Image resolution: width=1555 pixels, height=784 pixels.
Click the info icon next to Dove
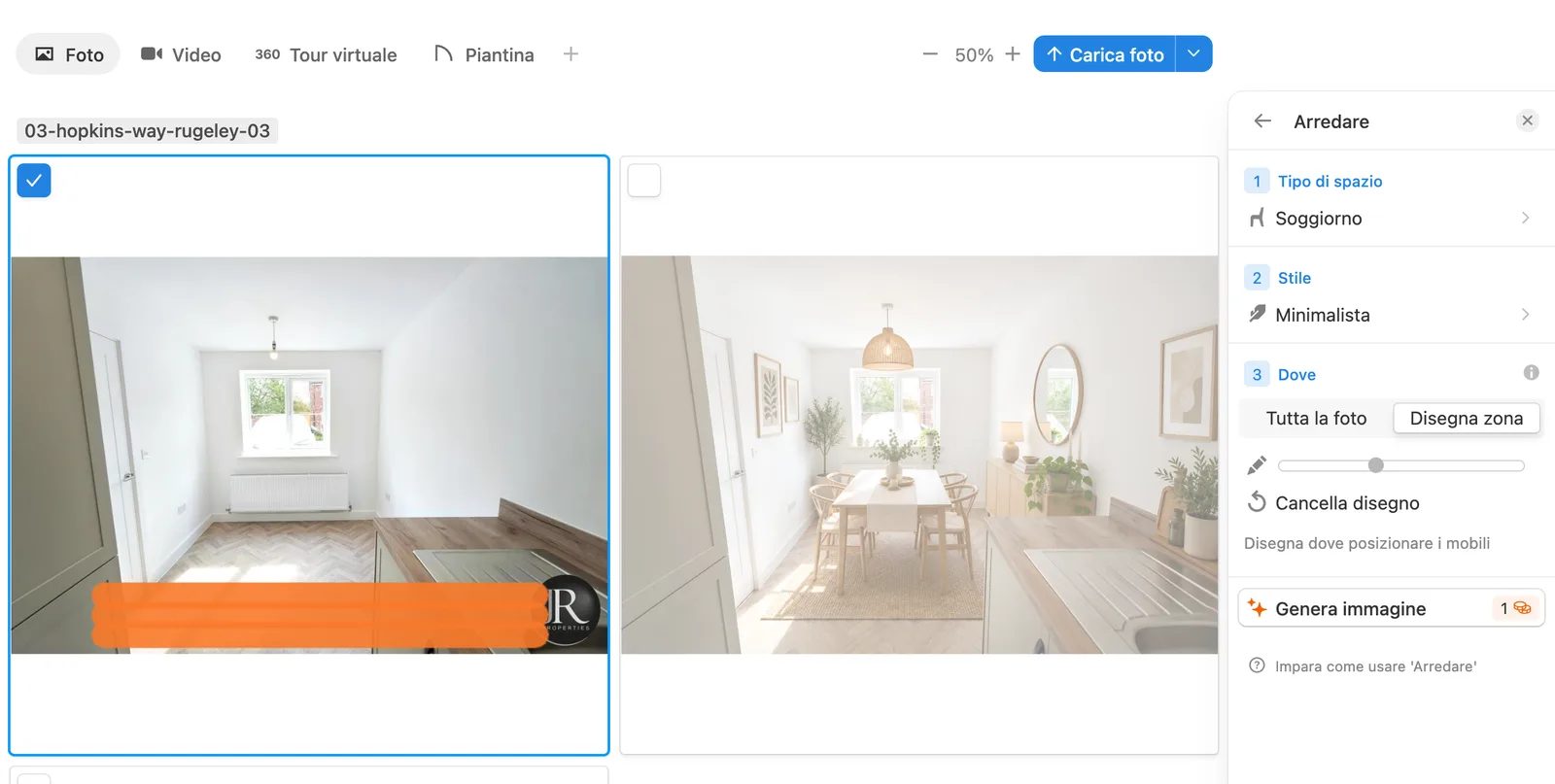pos(1531,373)
